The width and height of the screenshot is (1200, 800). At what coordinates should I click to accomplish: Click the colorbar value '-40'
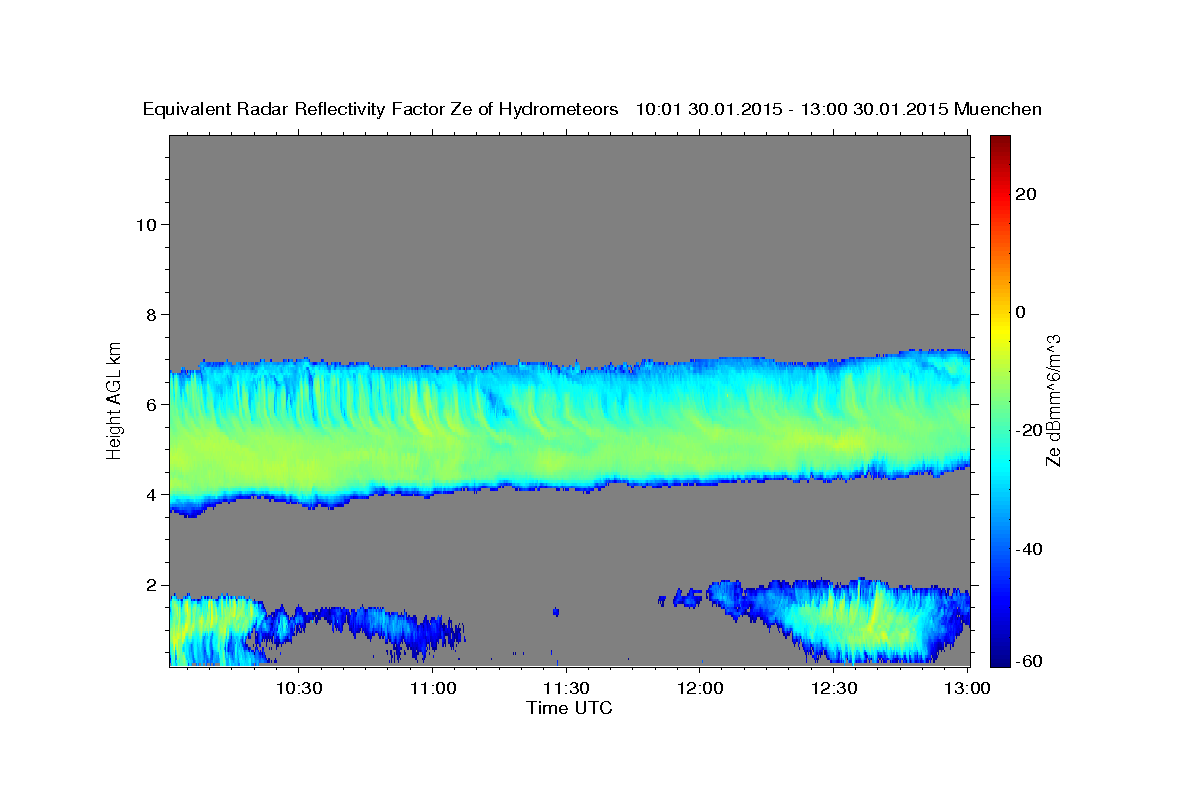[x=1029, y=549]
